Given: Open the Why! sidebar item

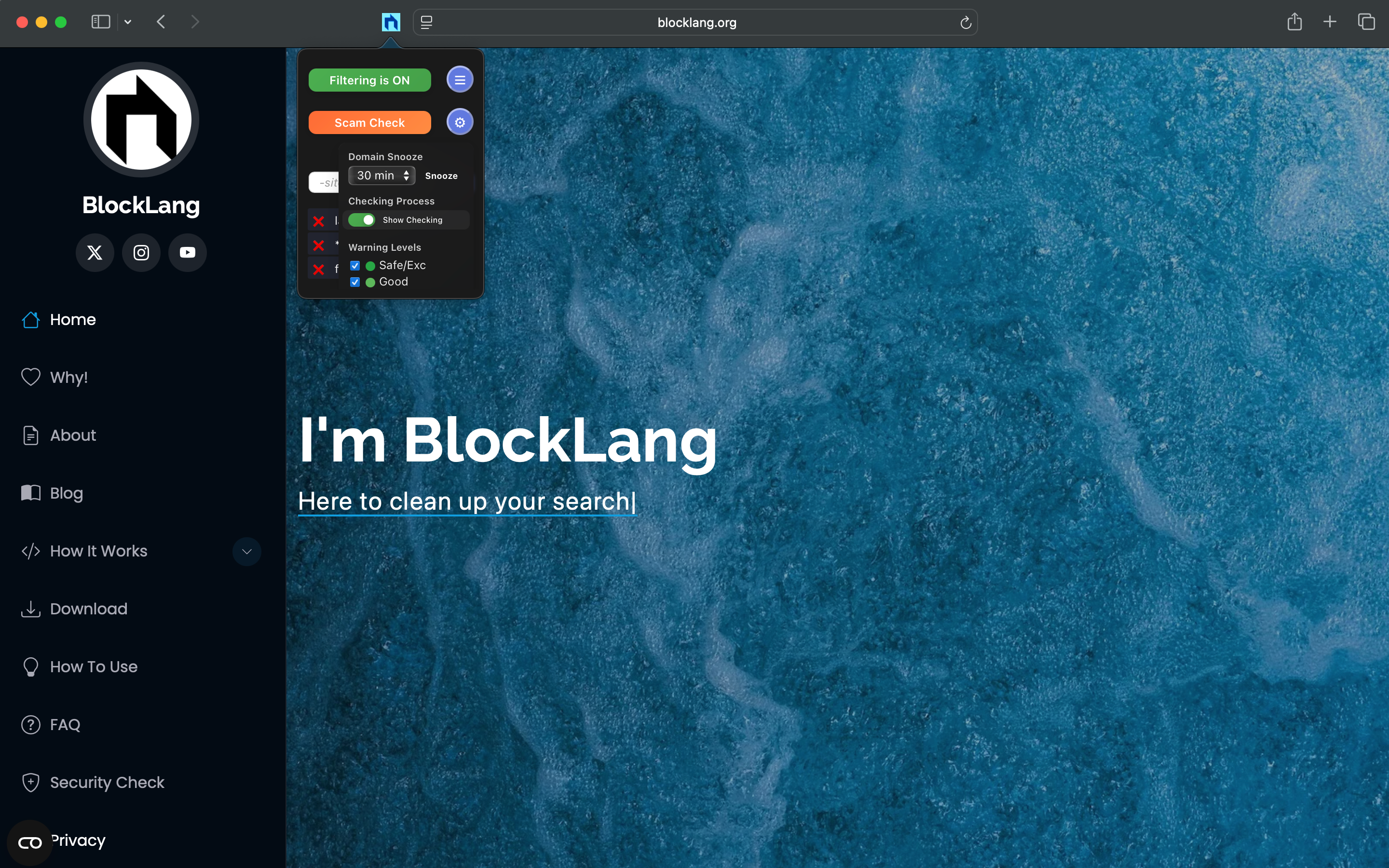Looking at the screenshot, I should pos(69,378).
